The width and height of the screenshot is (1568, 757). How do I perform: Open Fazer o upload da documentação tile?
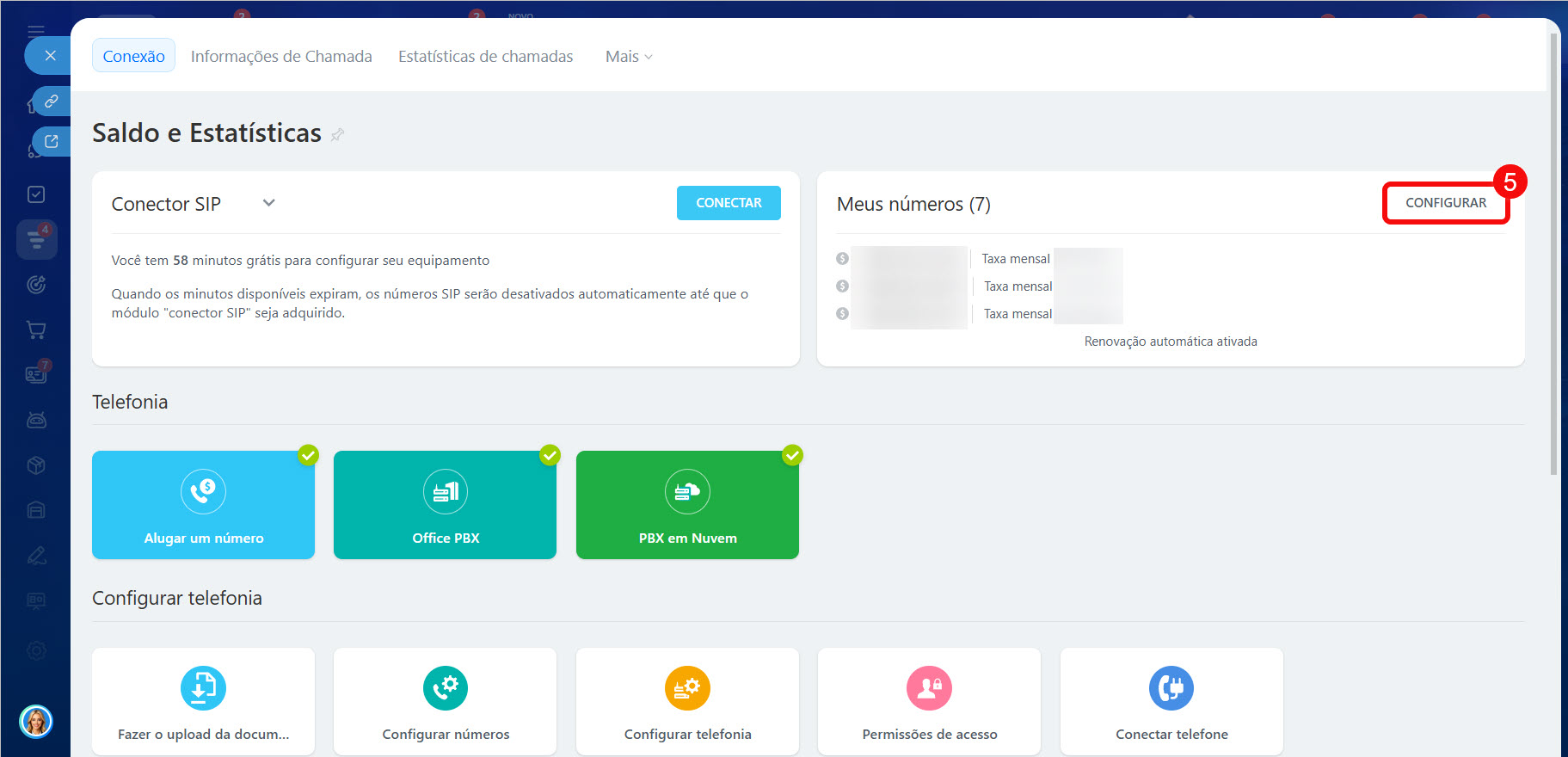(203, 701)
